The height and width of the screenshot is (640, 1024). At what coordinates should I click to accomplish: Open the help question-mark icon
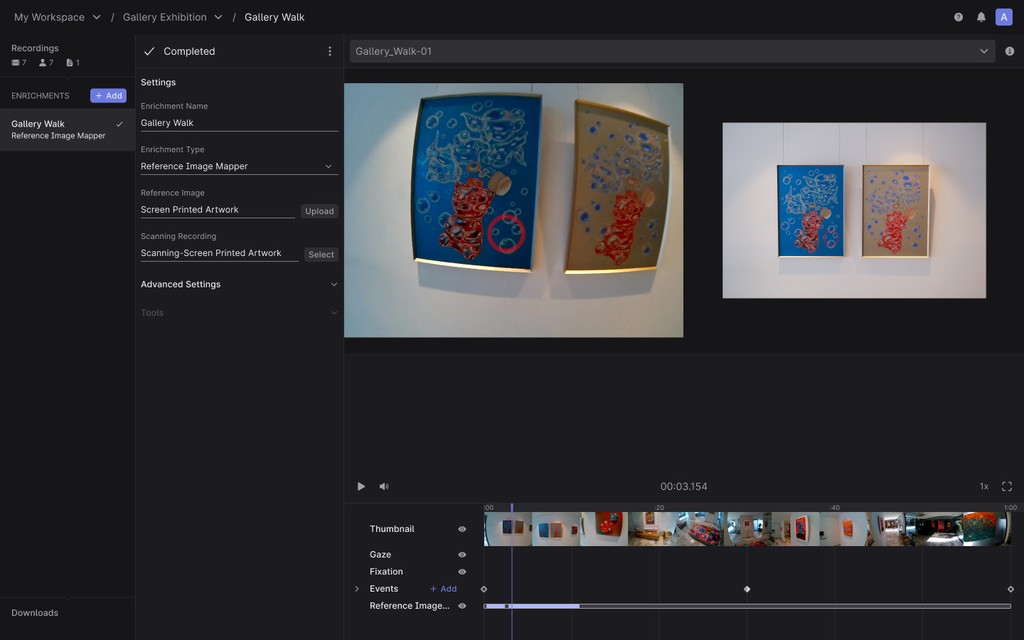pyautogui.click(x=958, y=16)
